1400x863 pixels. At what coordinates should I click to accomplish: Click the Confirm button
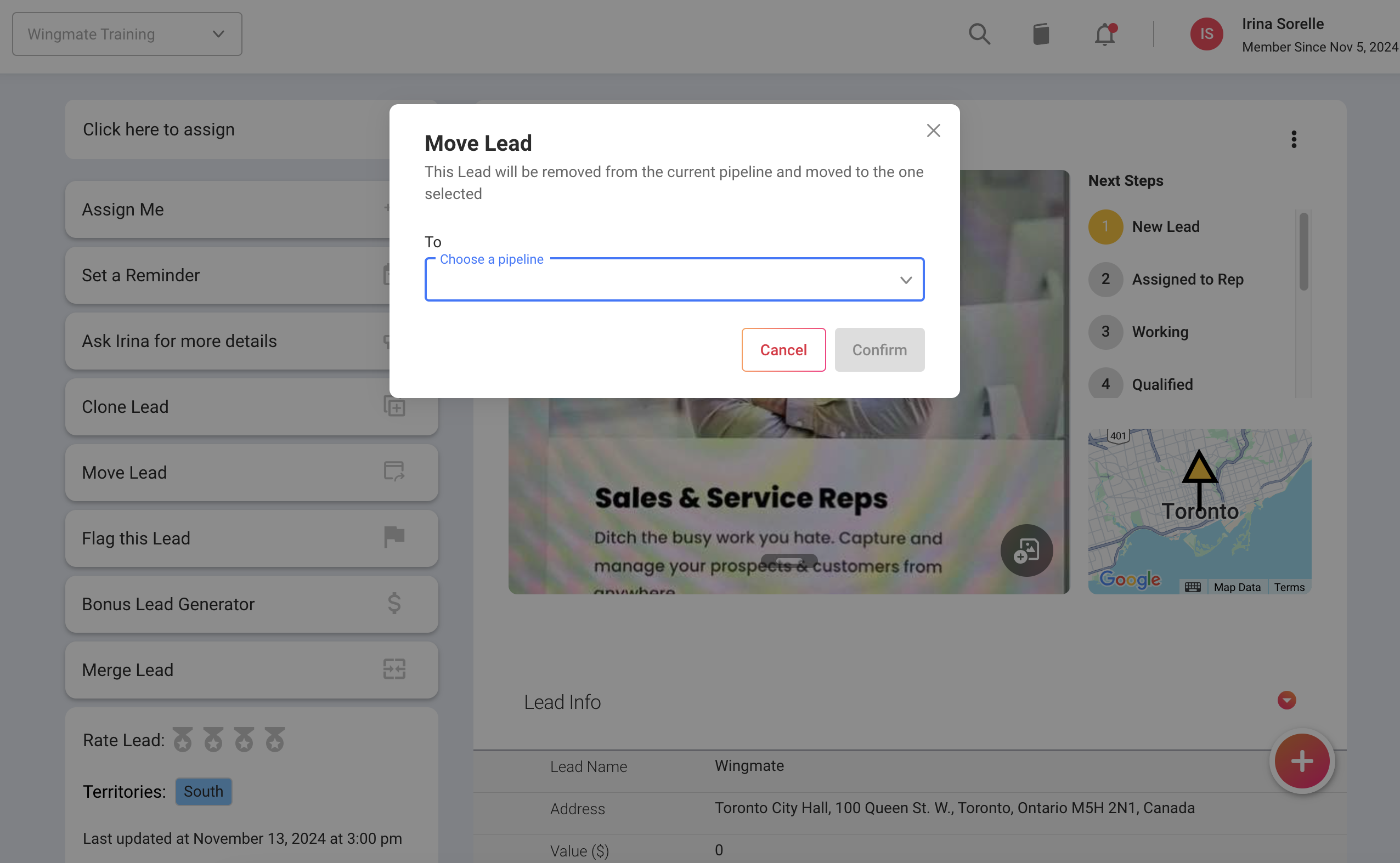(879, 350)
